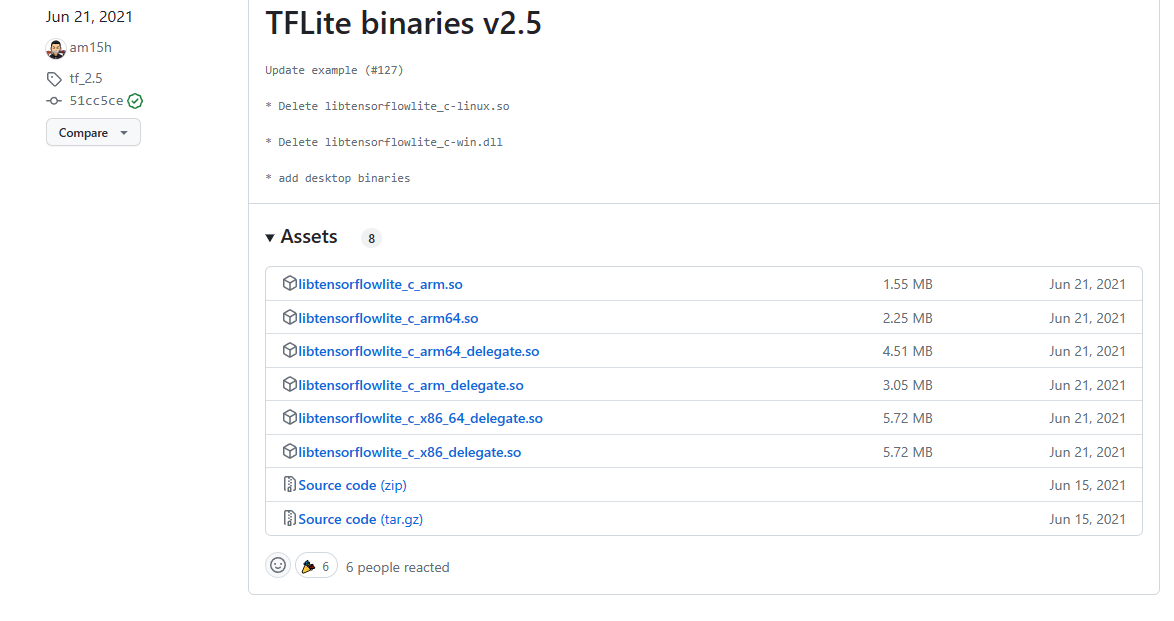
Task: Click zip file icon for Source code (zip)
Action: point(289,485)
